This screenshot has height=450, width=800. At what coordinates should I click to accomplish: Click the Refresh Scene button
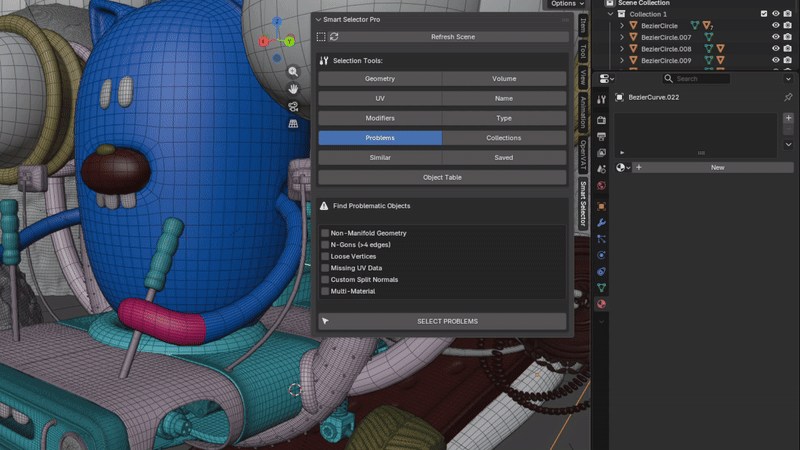(x=454, y=37)
